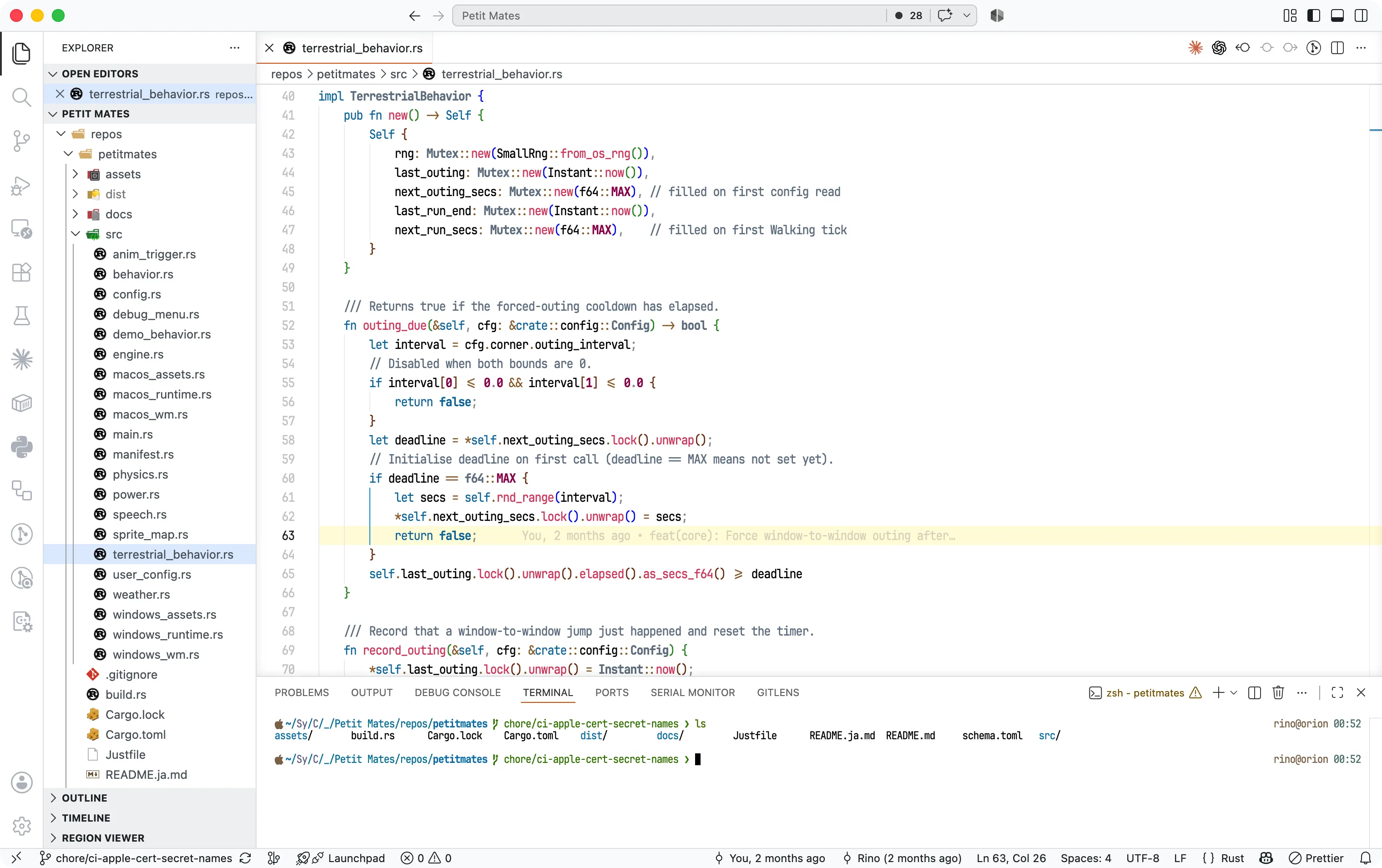The width and height of the screenshot is (1382, 868).
Task: Expand the REGION VIEWER section
Action: click(150, 838)
